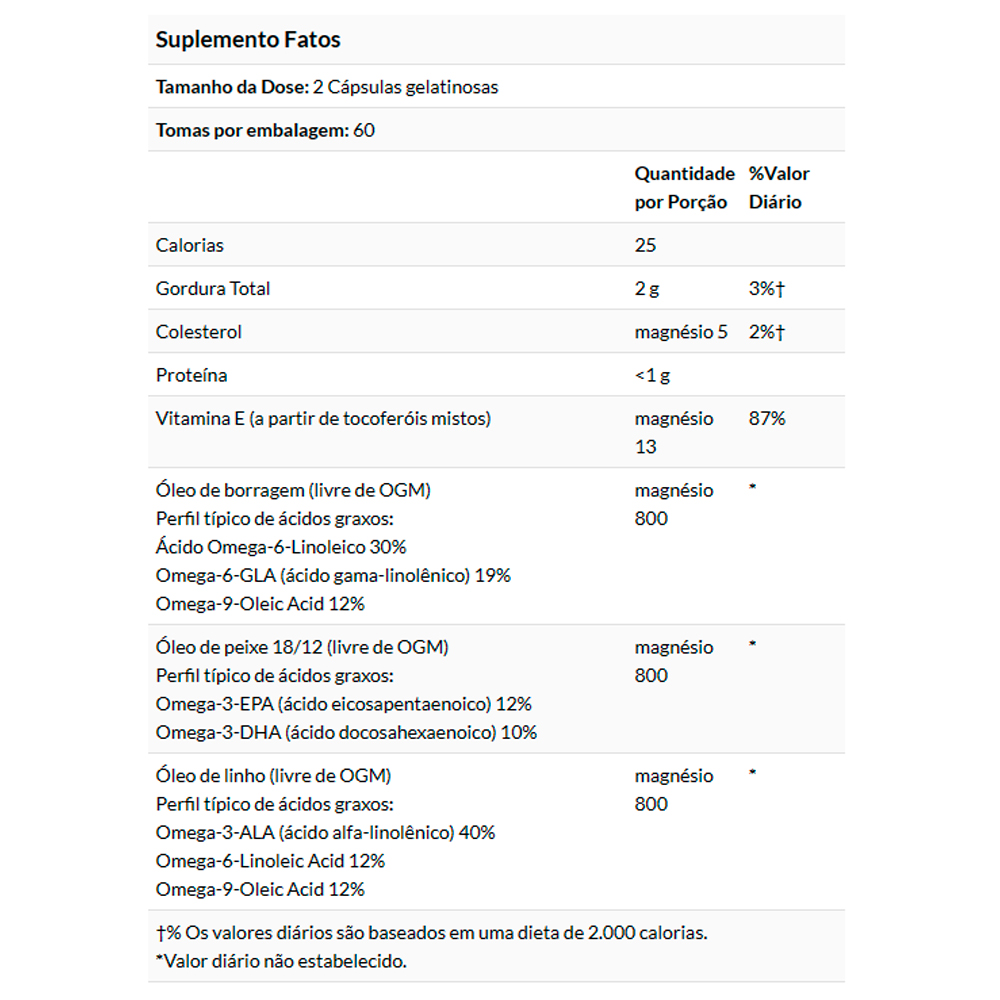Click the Valor diário não estabelecido footnote
The image size is (1000, 1000).
coord(281,961)
